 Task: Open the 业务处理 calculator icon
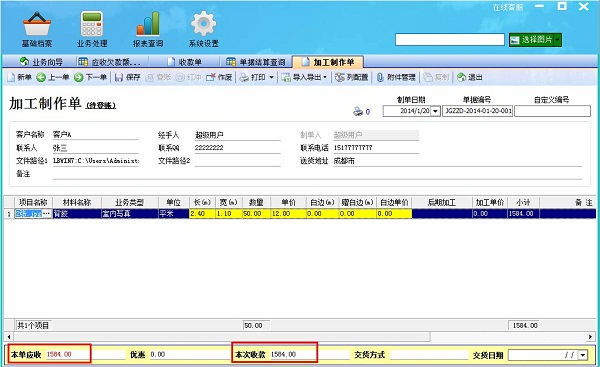click(x=92, y=29)
